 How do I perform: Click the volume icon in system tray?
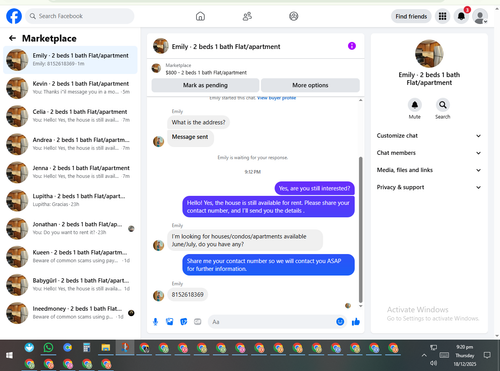point(434,363)
